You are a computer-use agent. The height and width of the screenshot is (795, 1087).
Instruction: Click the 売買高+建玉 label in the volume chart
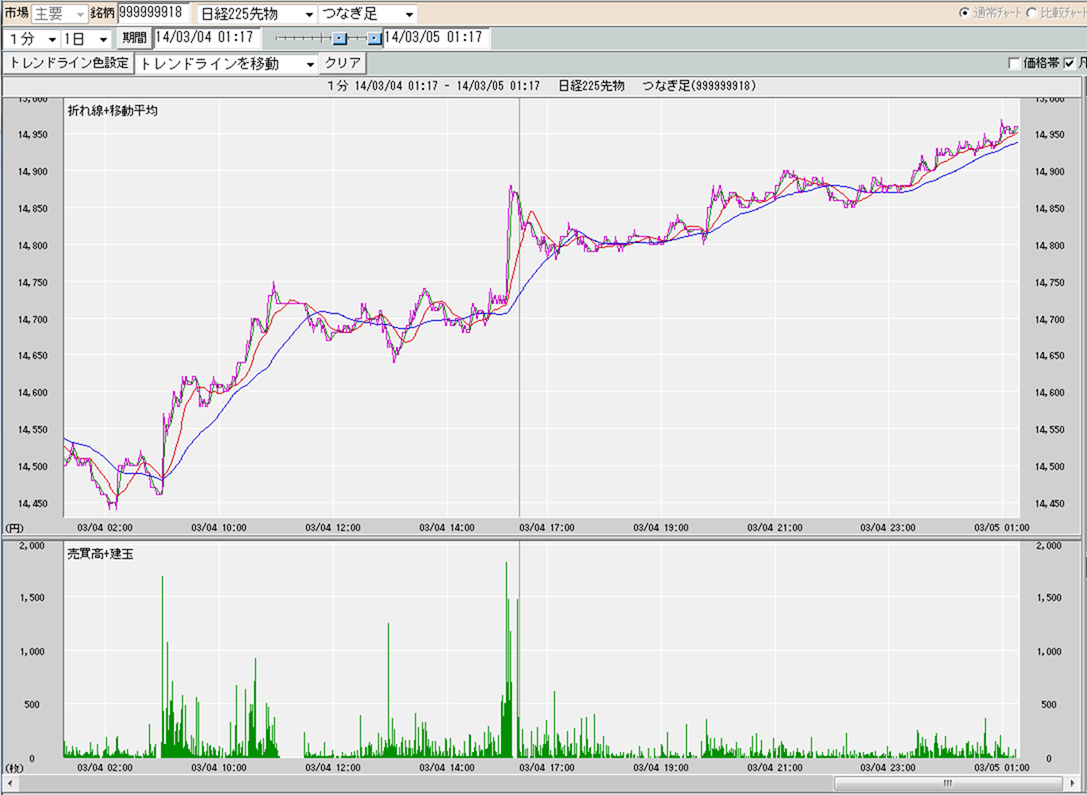[101, 555]
